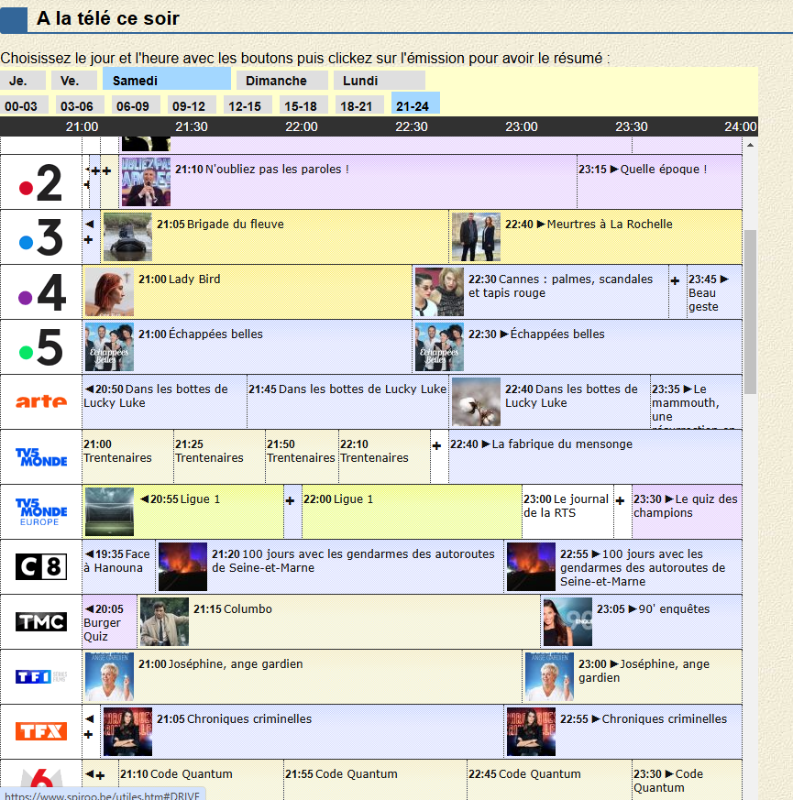Click the France 2 channel logo
The height and width of the screenshot is (800, 793).
[x=41, y=183]
